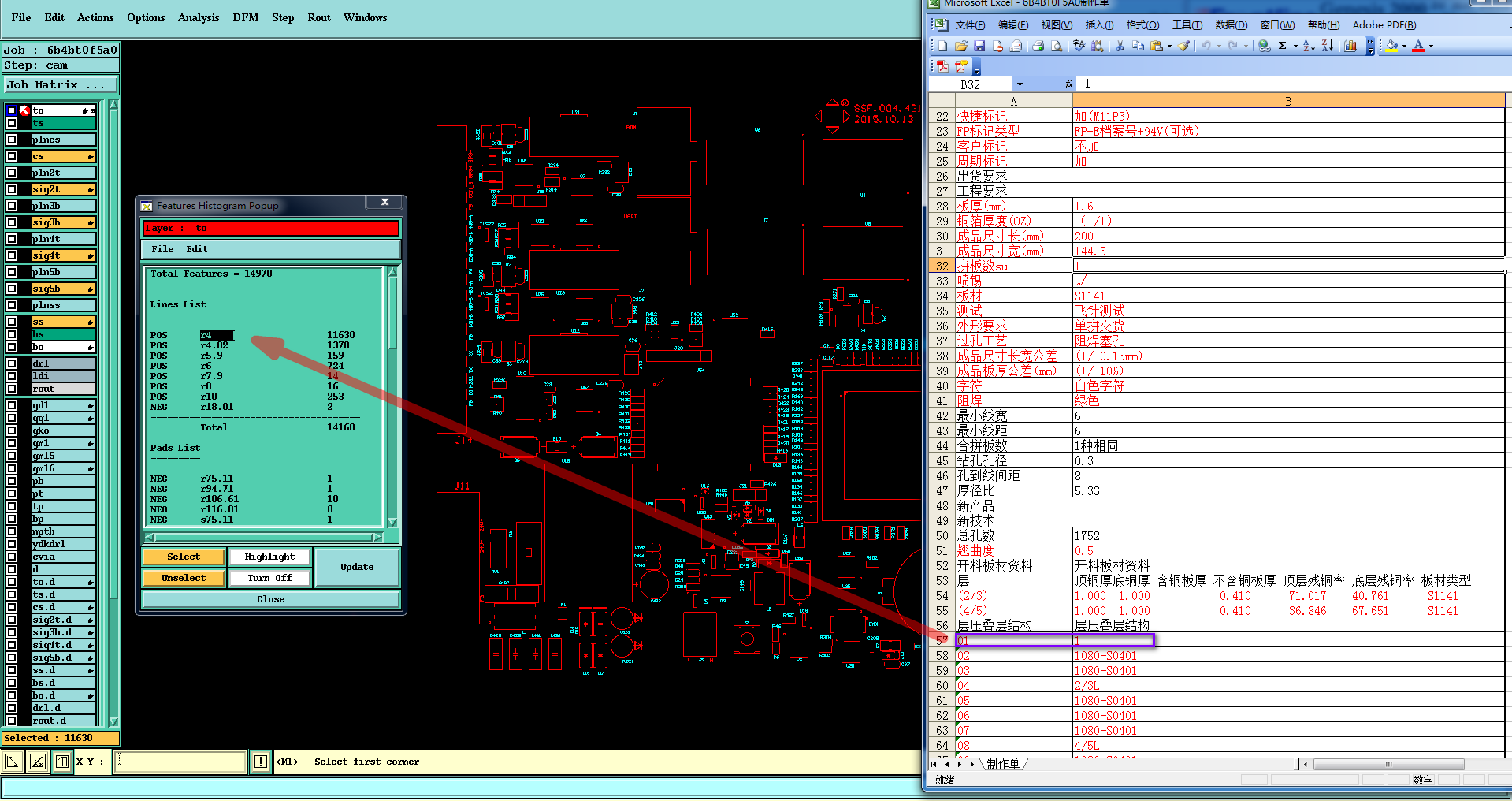Toggle the checkbox for layer cs
1512x801 pixels.
click(12, 156)
